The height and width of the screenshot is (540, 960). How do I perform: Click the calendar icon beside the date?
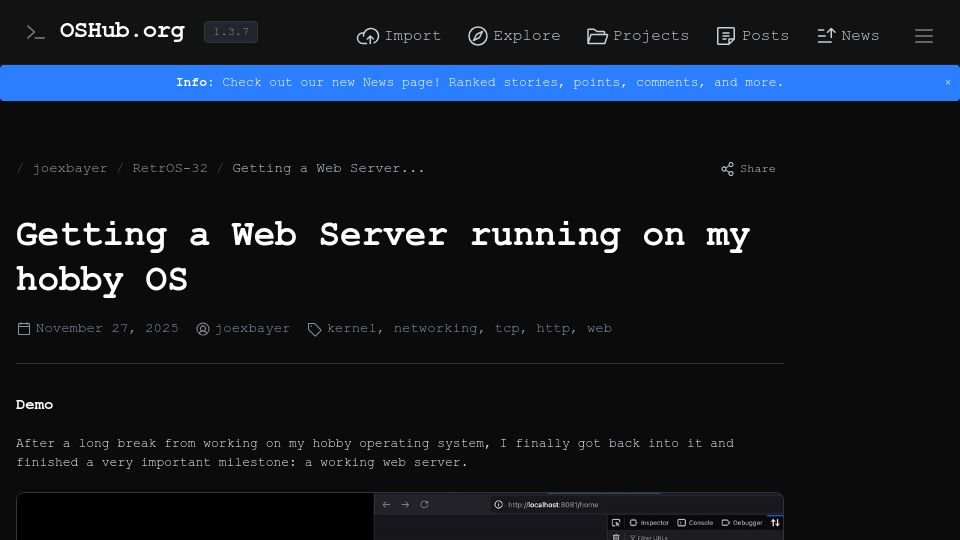(24, 329)
